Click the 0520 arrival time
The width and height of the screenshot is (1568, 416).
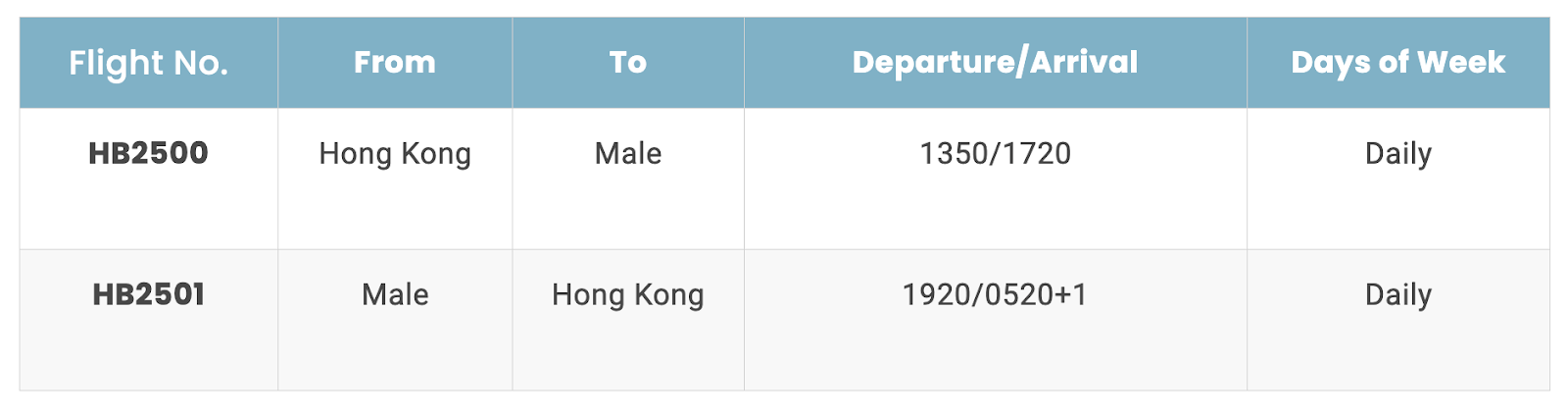(1019, 295)
